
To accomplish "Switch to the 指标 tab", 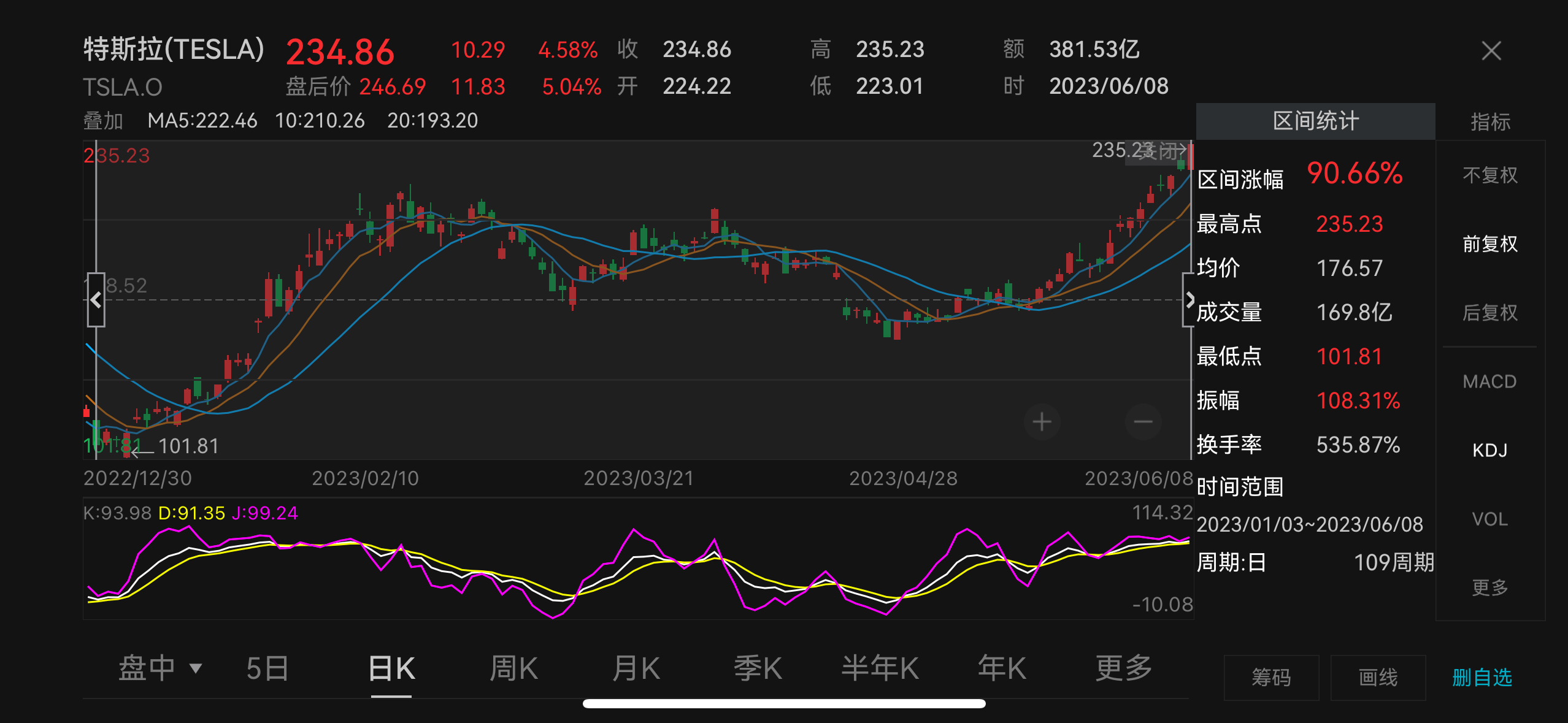I will click(x=1490, y=121).
